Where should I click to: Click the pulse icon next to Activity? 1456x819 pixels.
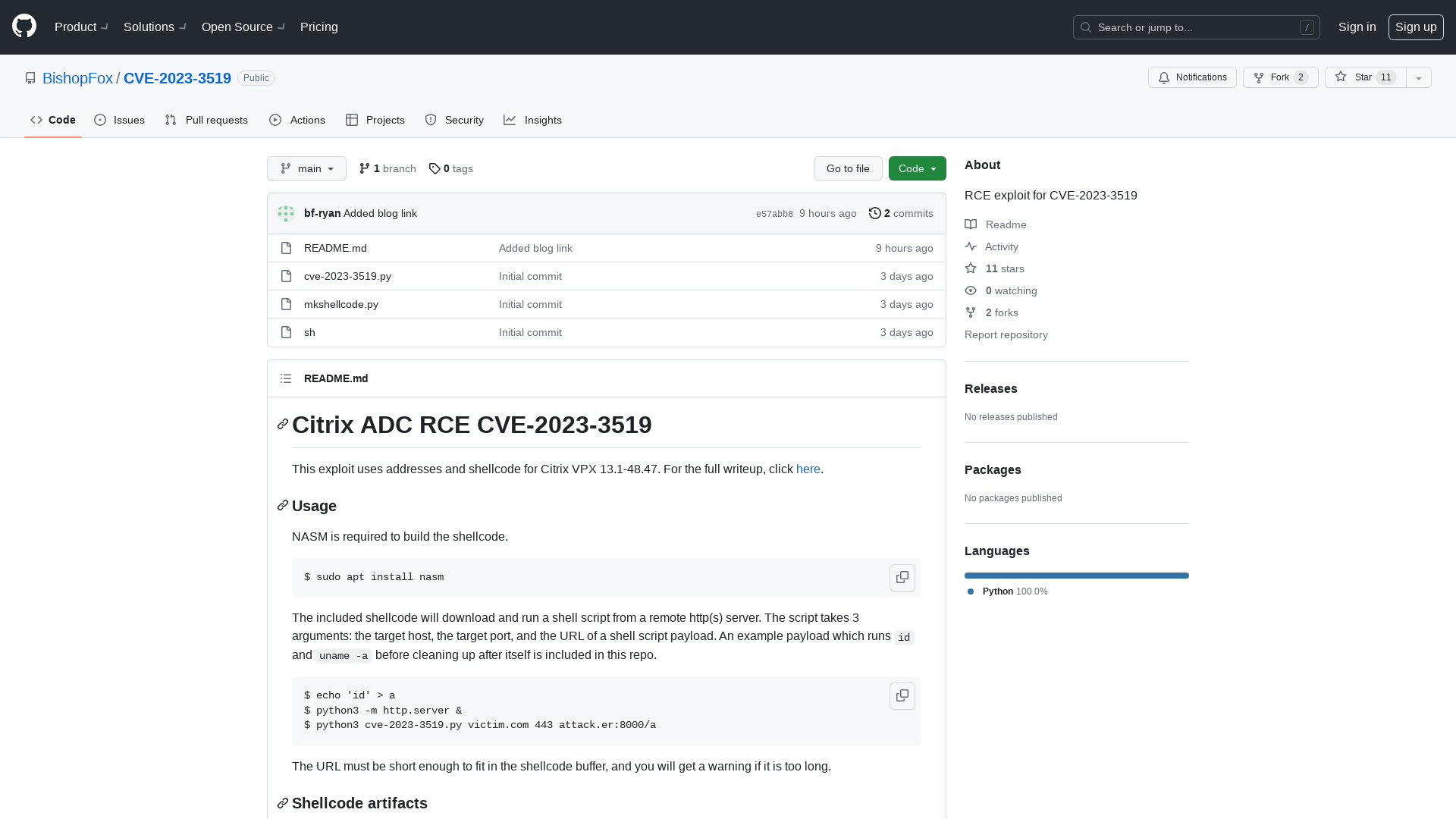coord(971,246)
